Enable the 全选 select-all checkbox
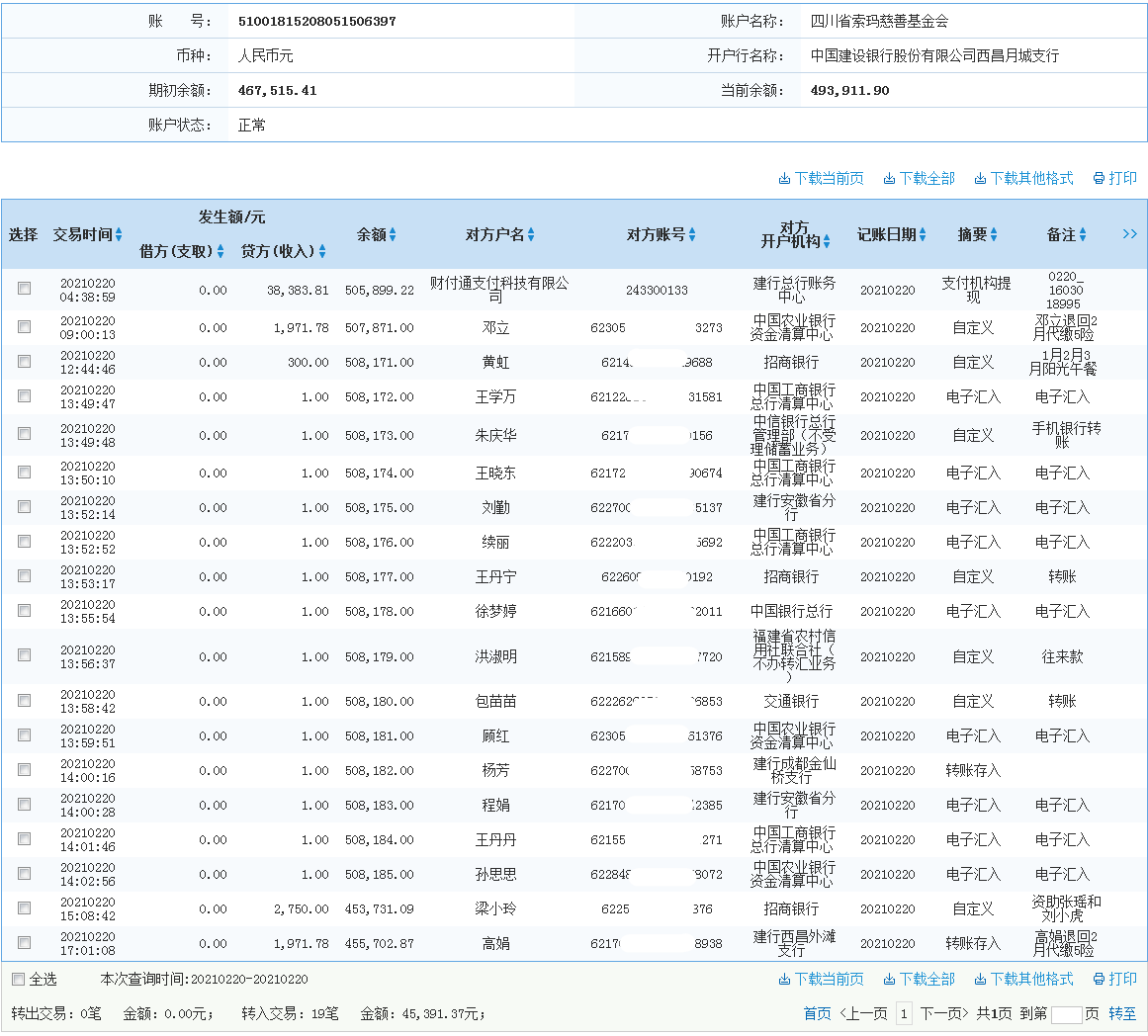 coord(17,979)
